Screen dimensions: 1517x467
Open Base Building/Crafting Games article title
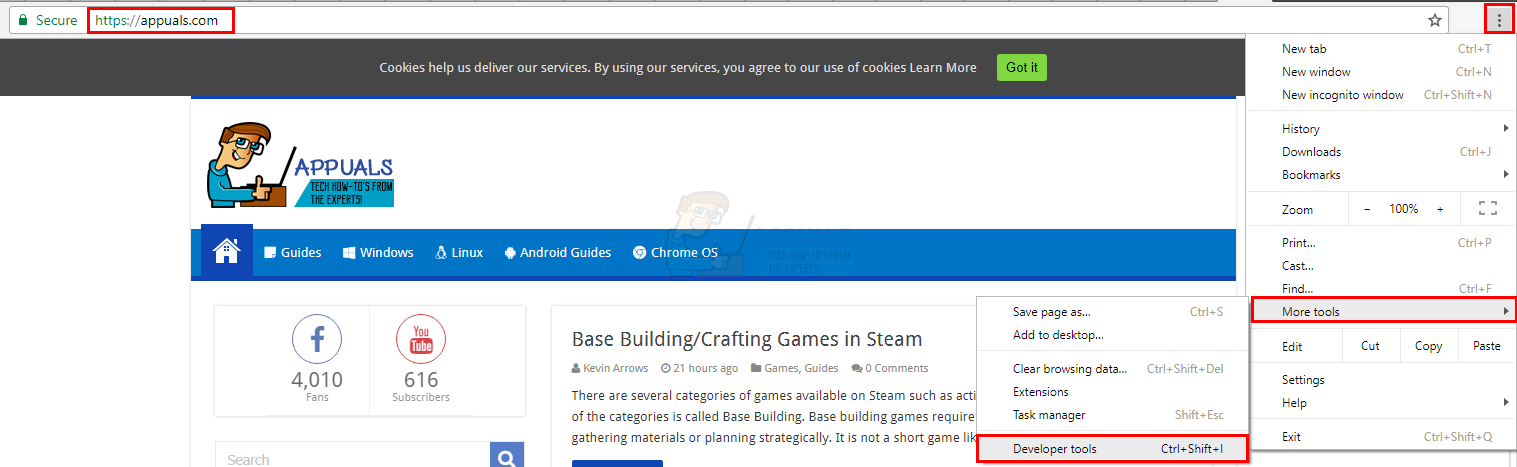(747, 339)
